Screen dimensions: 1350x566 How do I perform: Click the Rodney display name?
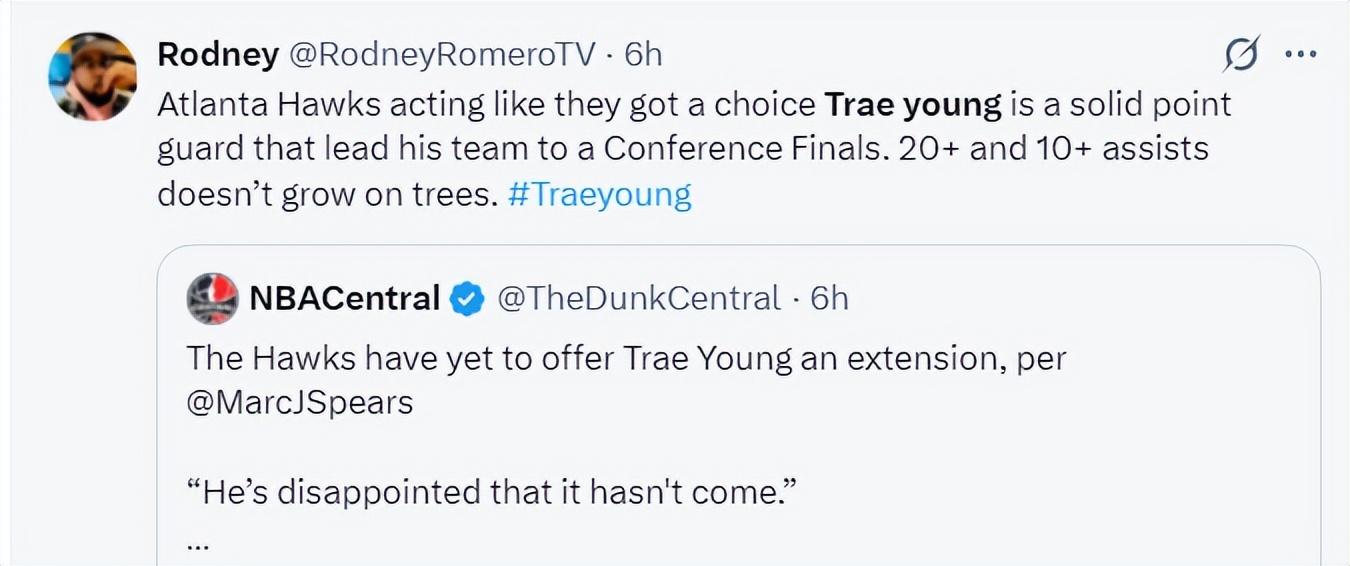(218, 54)
